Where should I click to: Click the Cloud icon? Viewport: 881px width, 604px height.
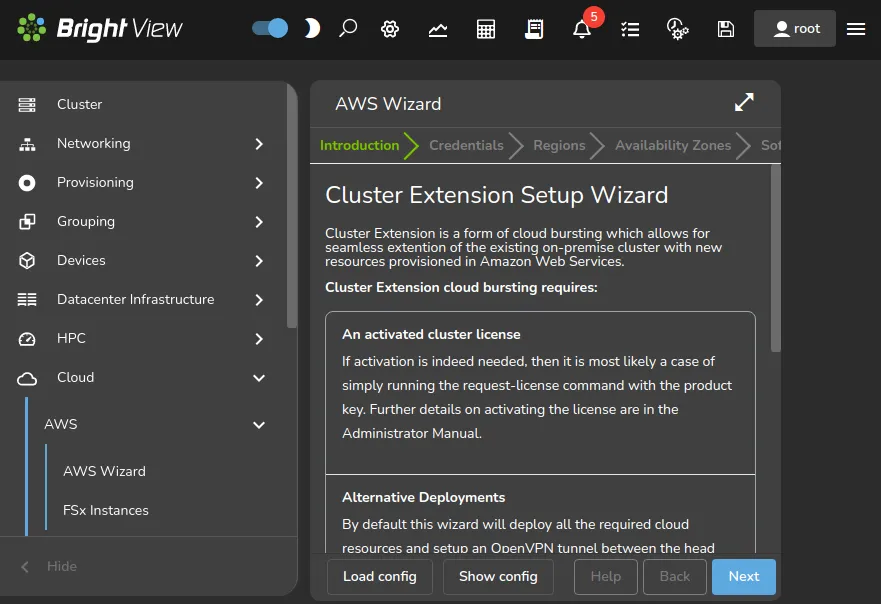tap(27, 379)
